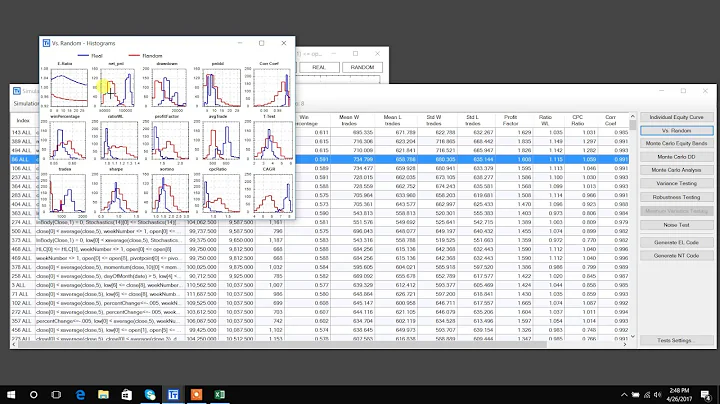
Task: Open Task View on the taskbar
Action: (56, 394)
